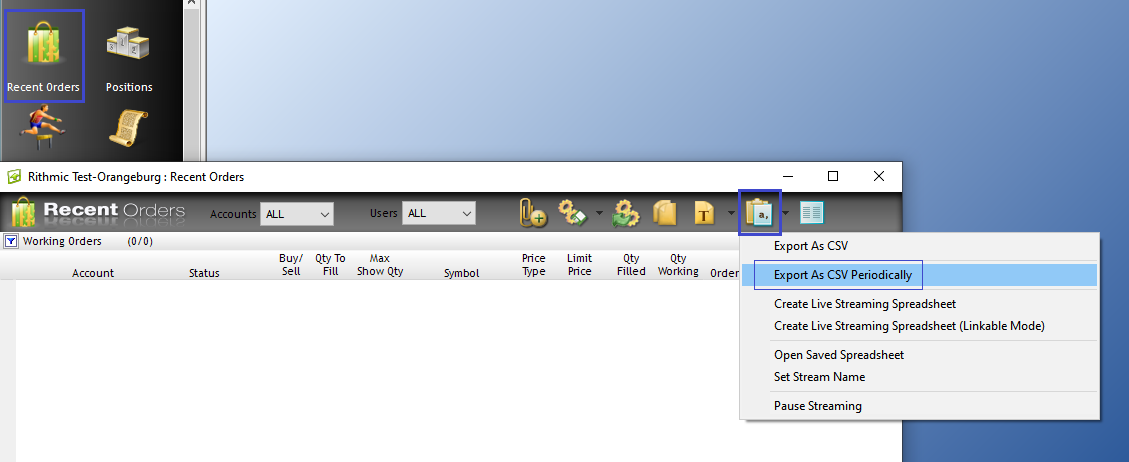The width and height of the screenshot is (1129, 462).
Task: Click the Working Orders filter funnel icon
Action: (x=11, y=241)
